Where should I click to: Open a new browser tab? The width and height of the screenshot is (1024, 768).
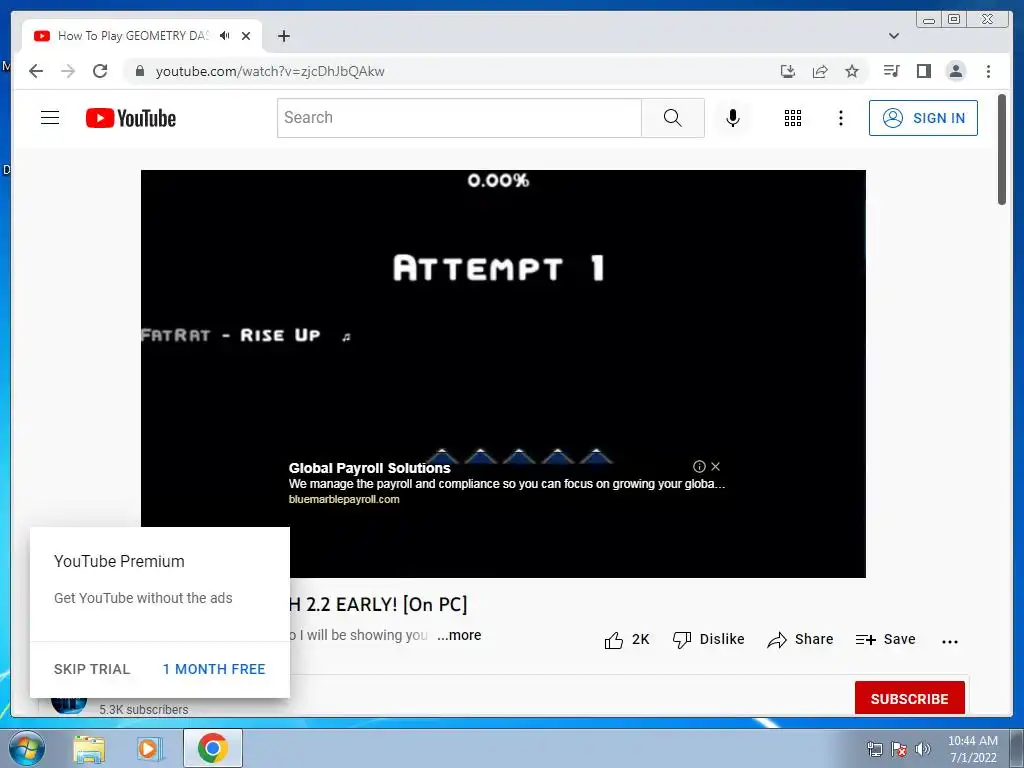pyautogui.click(x=283, y=36)
